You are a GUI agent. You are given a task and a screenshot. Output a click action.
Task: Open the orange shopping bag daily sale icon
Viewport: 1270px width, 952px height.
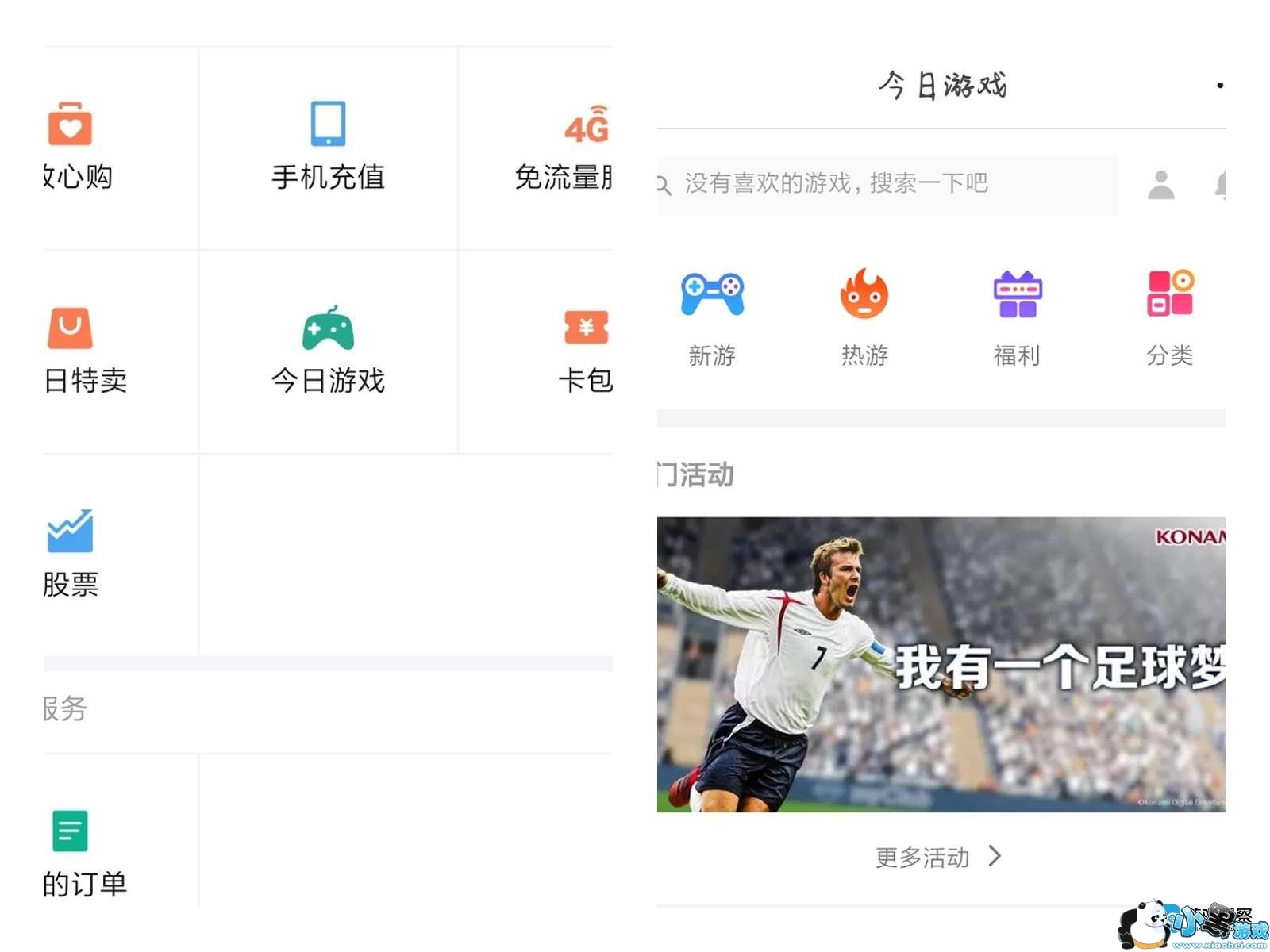[x=70, y=328]
